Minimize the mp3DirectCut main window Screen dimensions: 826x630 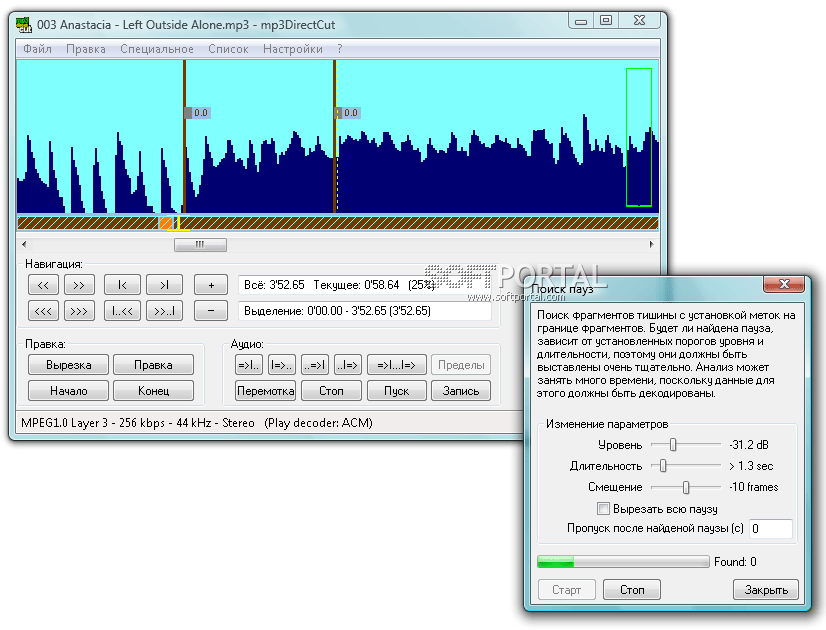(x=581, y=21)
